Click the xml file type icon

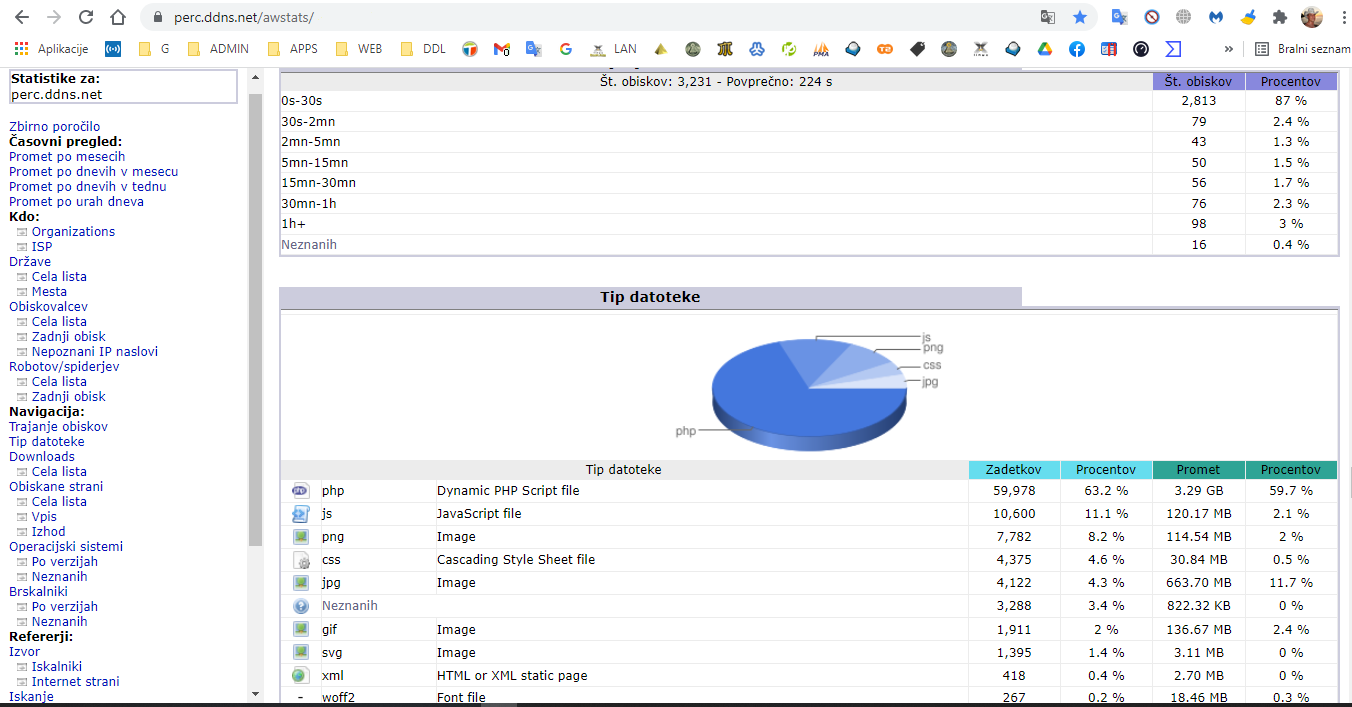(300, 675)
